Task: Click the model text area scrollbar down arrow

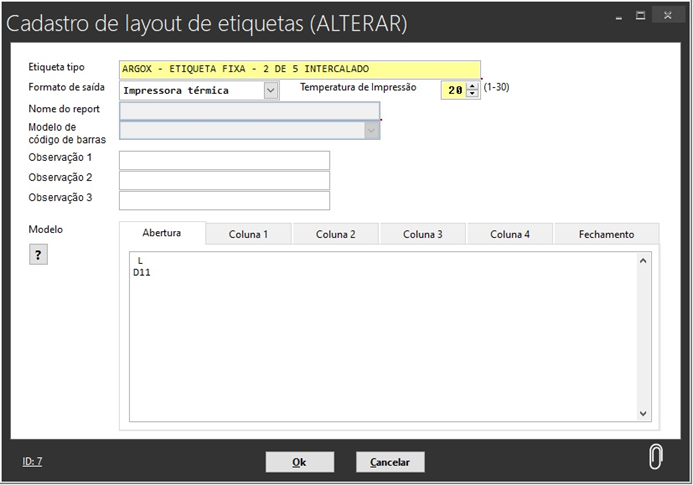Action: point(643,413)
